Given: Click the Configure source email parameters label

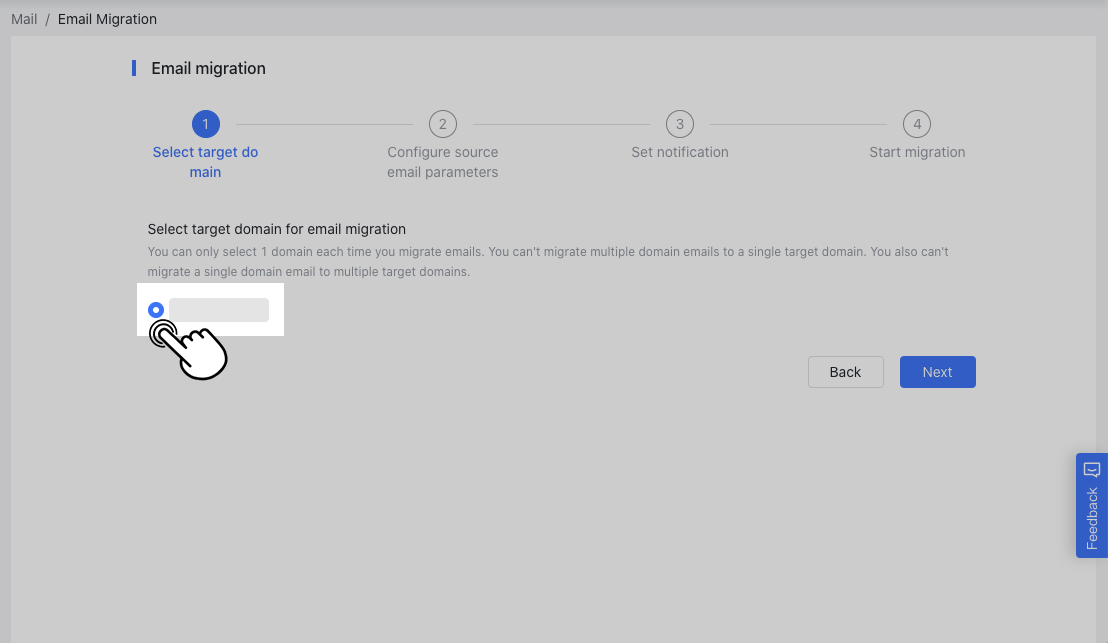Looking at the screenshot, I should (x=442, y=161).
